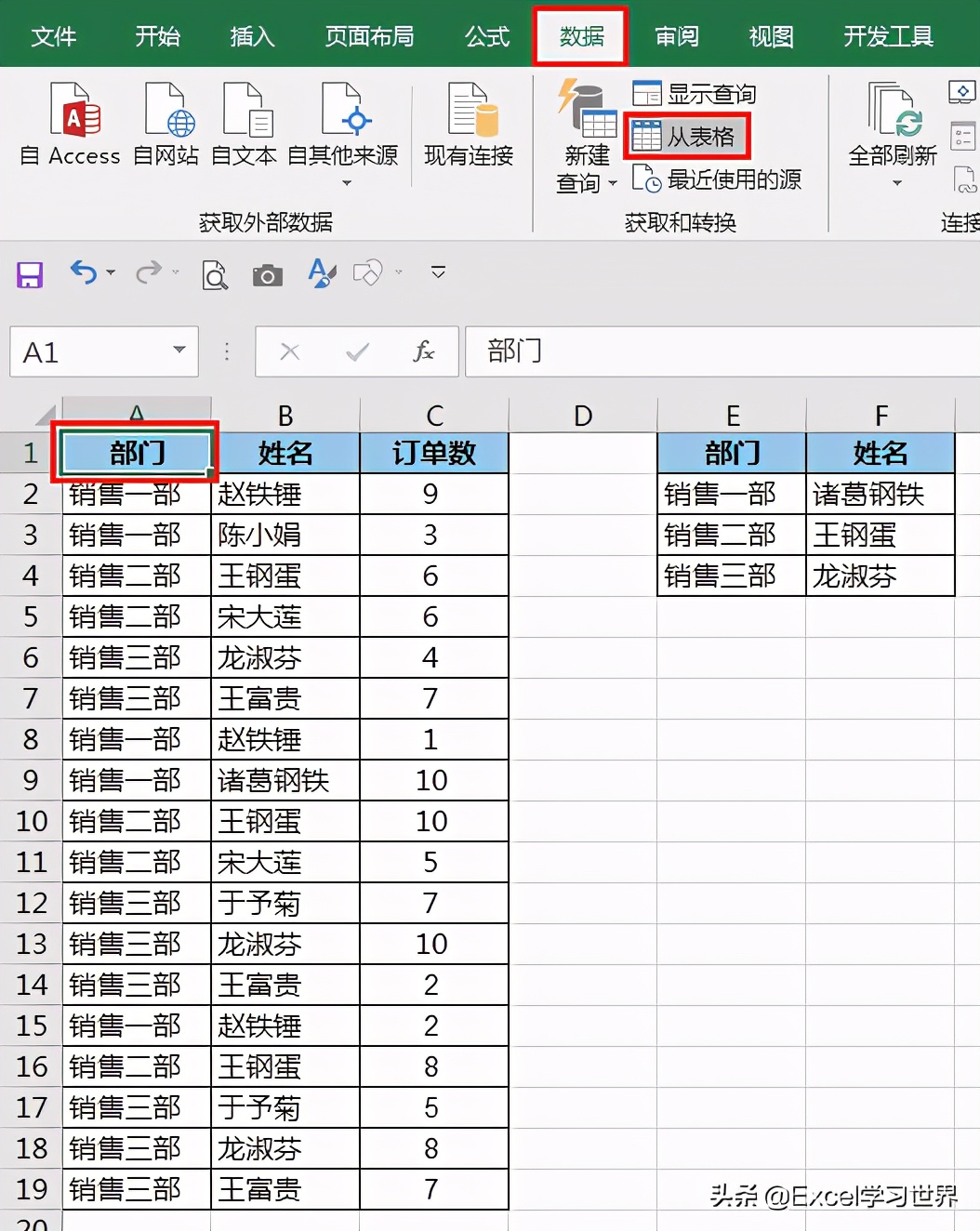Open Existing Connections

pos(469,126)
